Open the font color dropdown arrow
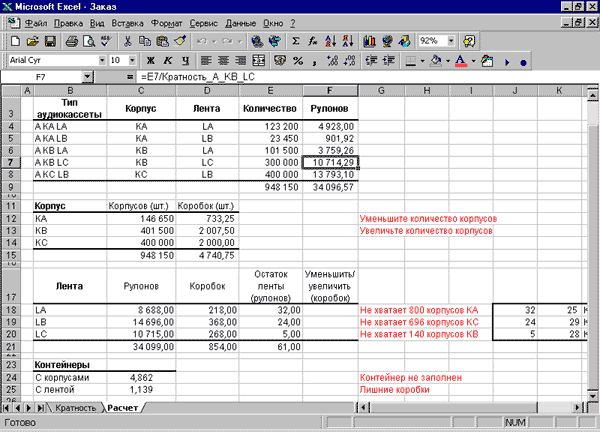Screen dimensions: 600x434 coord(473,60)
